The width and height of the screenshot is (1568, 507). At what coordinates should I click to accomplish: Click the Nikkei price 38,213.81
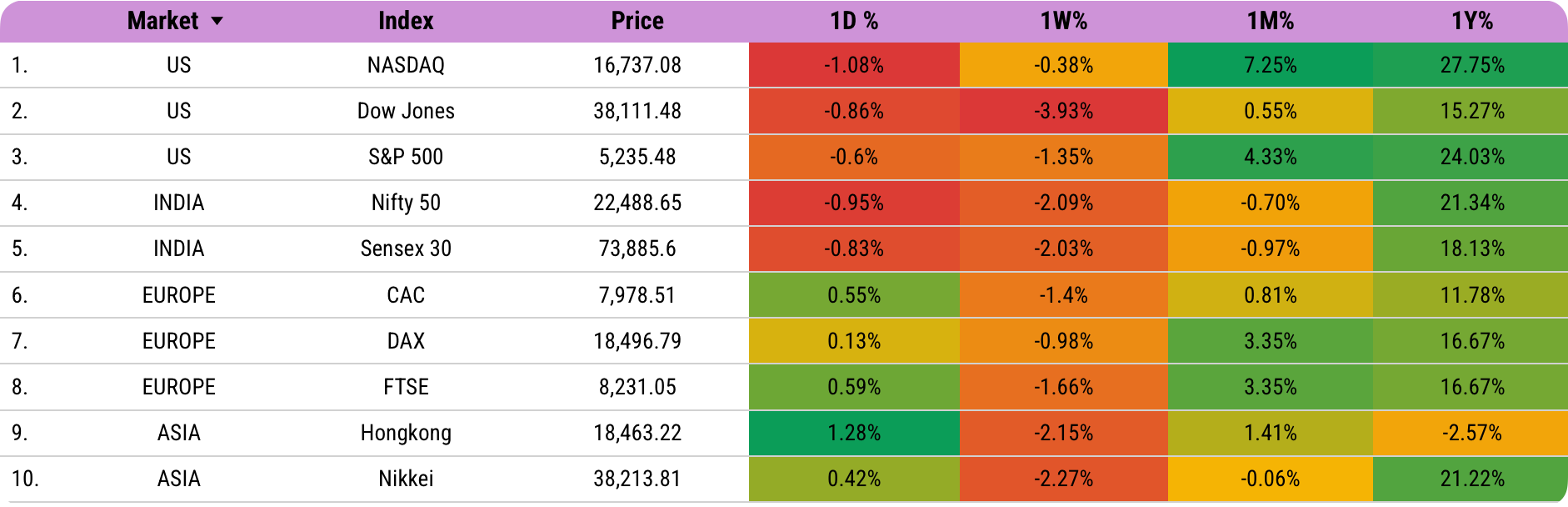[637, 479]
